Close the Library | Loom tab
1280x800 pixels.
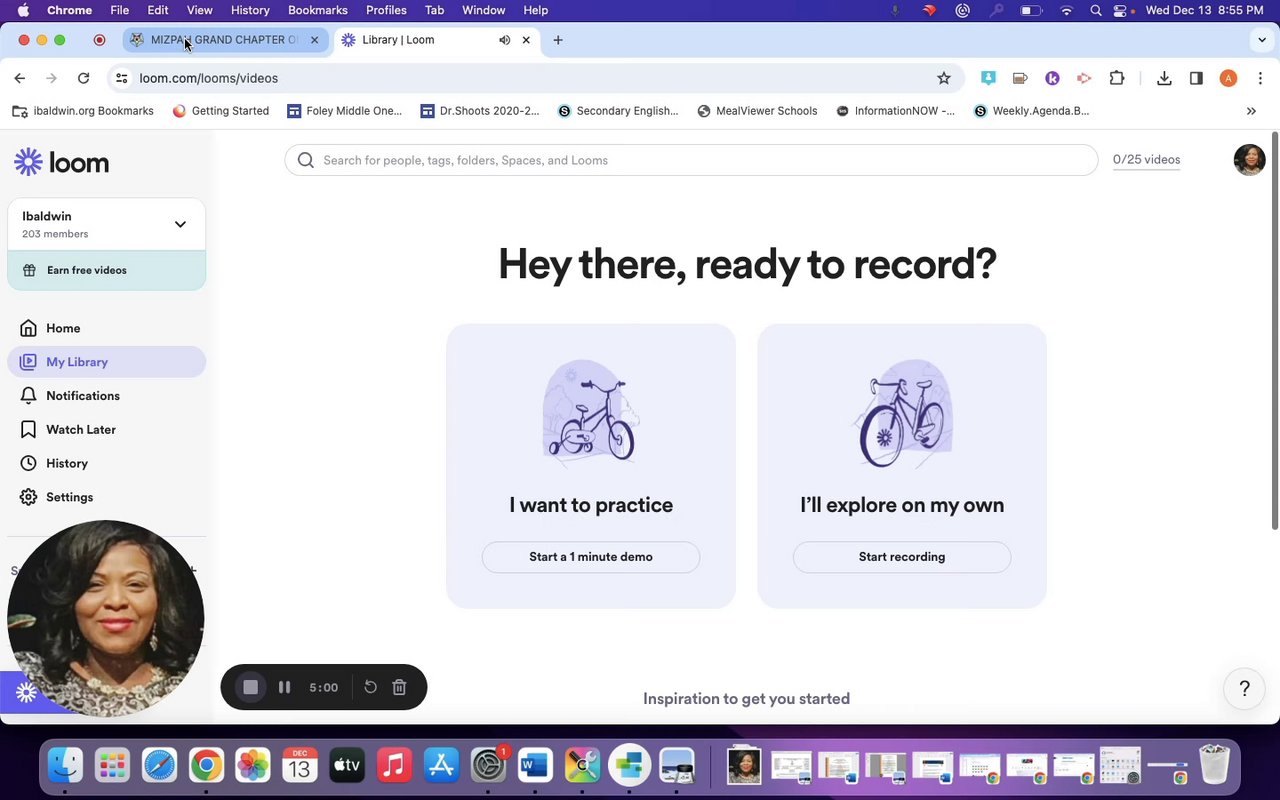526,40
